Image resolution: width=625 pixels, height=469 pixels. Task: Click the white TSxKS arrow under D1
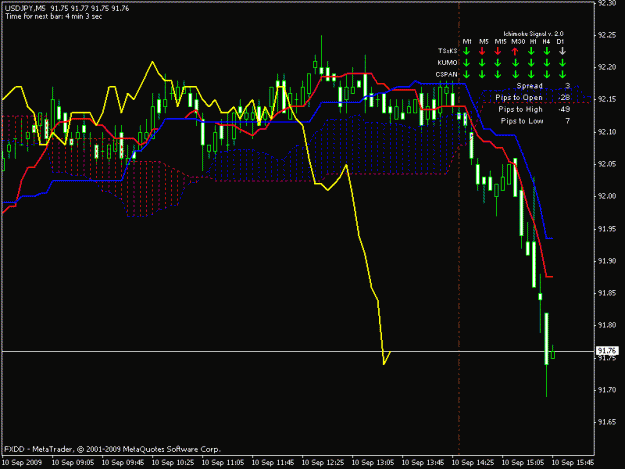pos(562,51)
